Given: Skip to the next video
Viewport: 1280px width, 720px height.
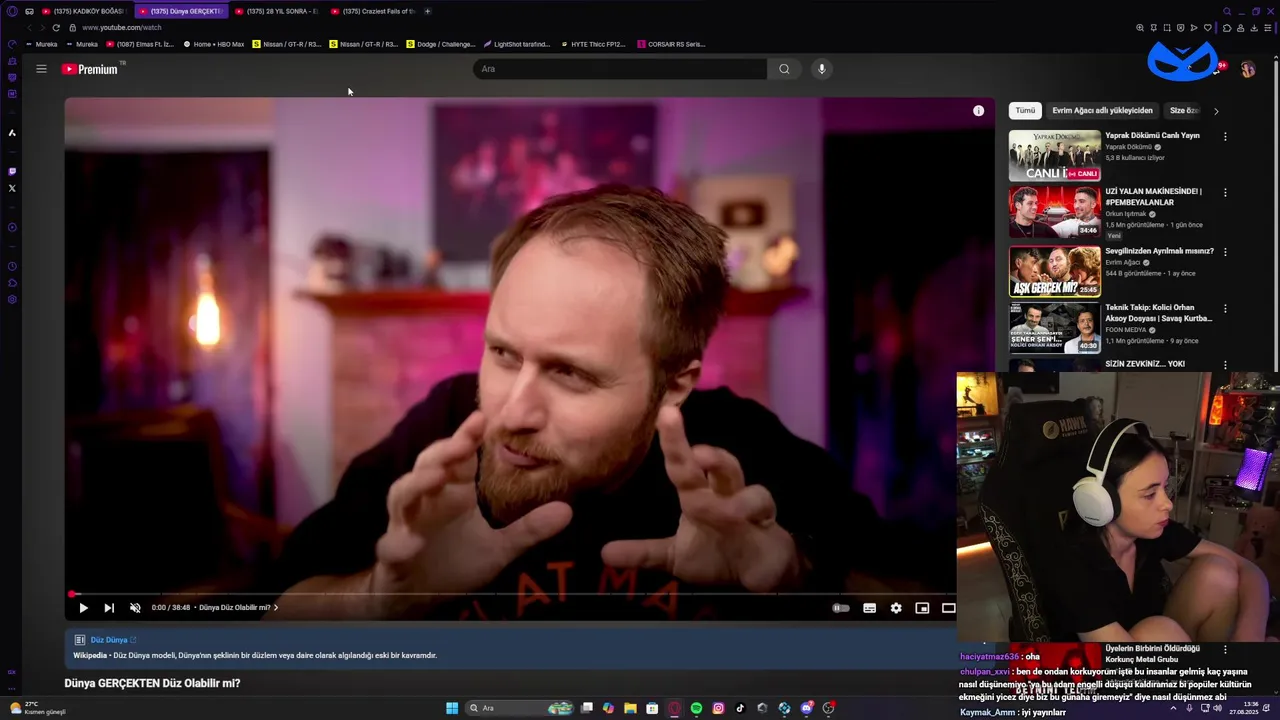Looking at the screenshot, I should pos(109,608).
